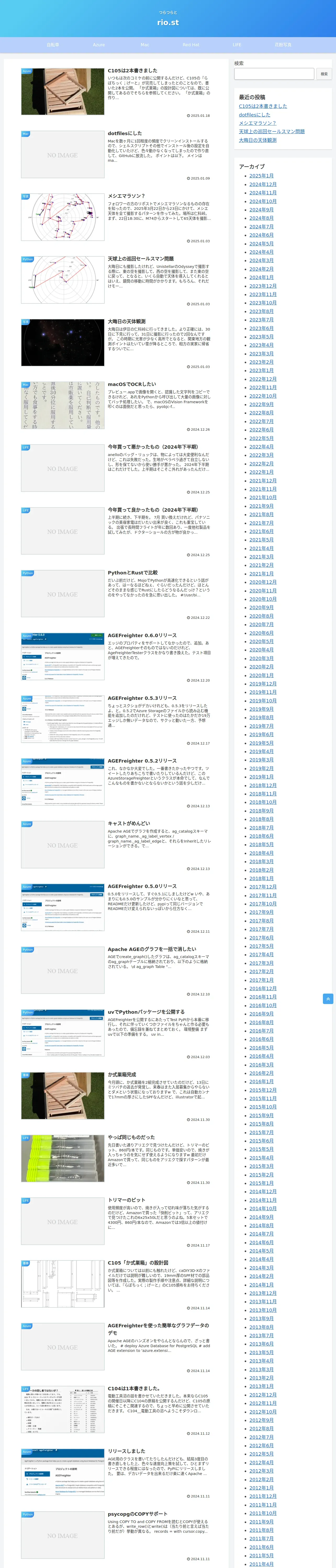The width and height of the screenshot is (336, 1568).
Task: Open the 2018年1月 archive link
Action: (262, 878)
